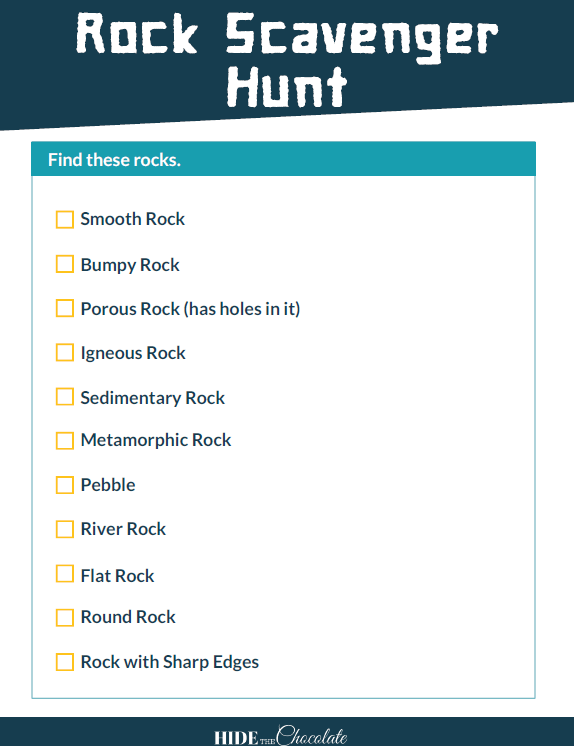The height and width of the screenshot is (746, 574).
Task: Click the Hide the Chocolate logo
Action: pos(281,736)
